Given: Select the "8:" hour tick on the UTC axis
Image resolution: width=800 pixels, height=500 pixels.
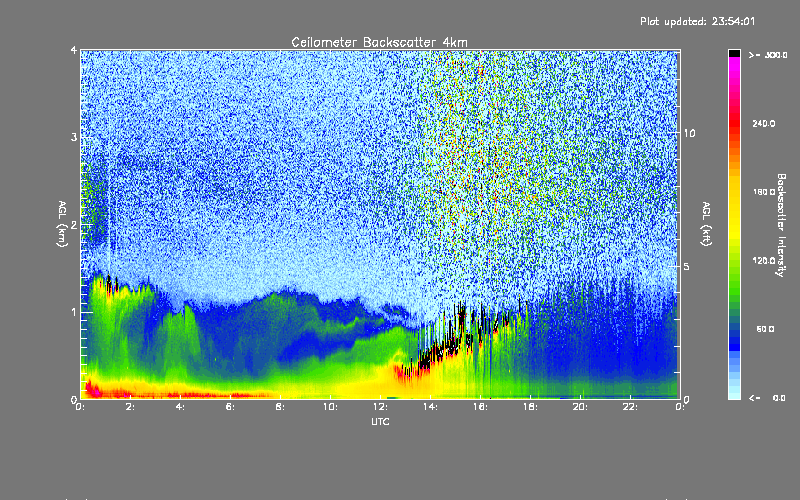Looking at the screenshot, I should pos(280,407).
